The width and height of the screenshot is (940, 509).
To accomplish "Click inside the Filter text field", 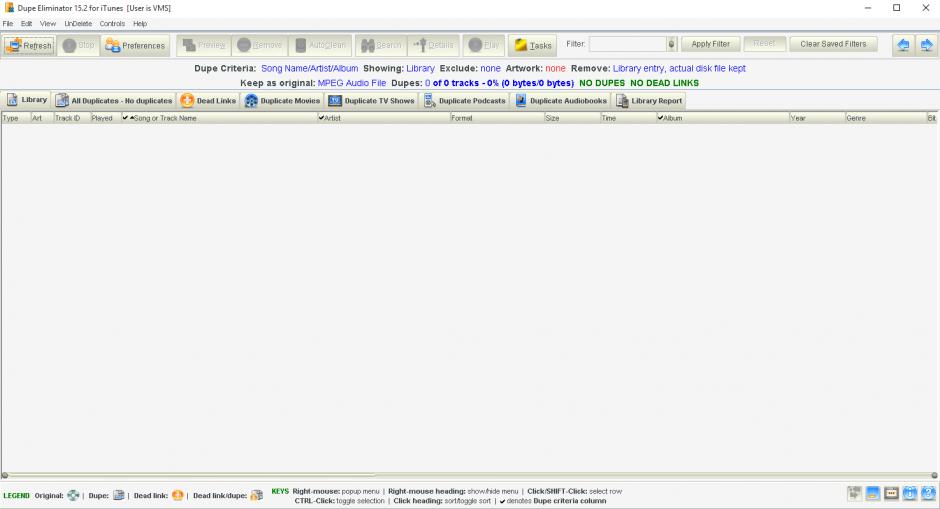I will [628, 44].
